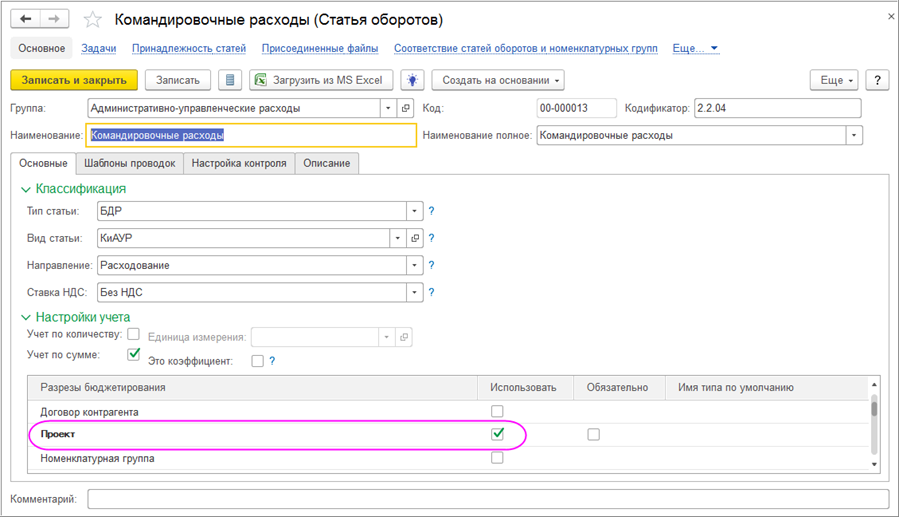Image resolution: width=900 pixels, height=517 pixels.
Task: Open the Группа field link icon
Action: [x=405, y=108]
